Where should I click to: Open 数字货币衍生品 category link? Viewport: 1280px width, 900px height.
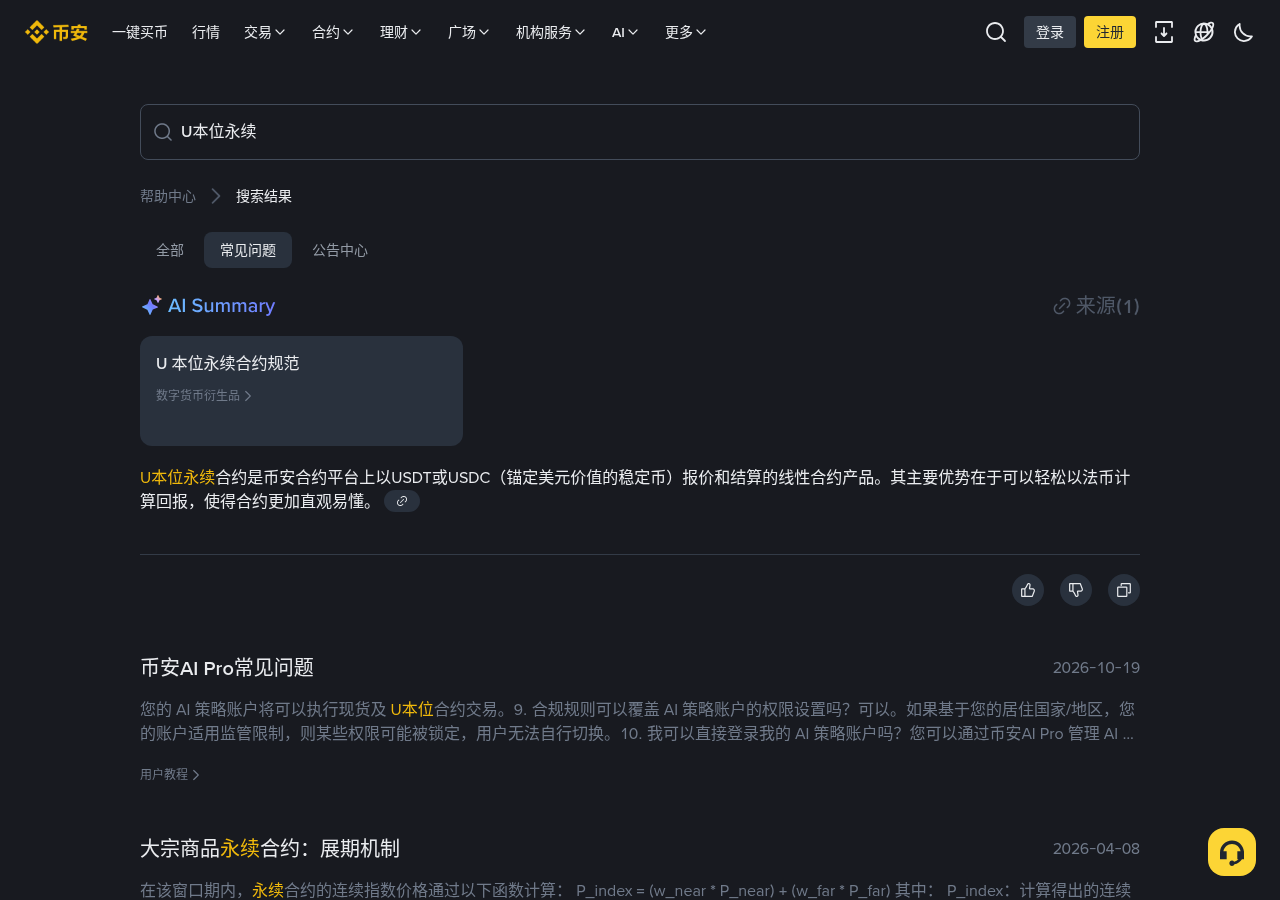pyautogui.click(x=204, y=396)
